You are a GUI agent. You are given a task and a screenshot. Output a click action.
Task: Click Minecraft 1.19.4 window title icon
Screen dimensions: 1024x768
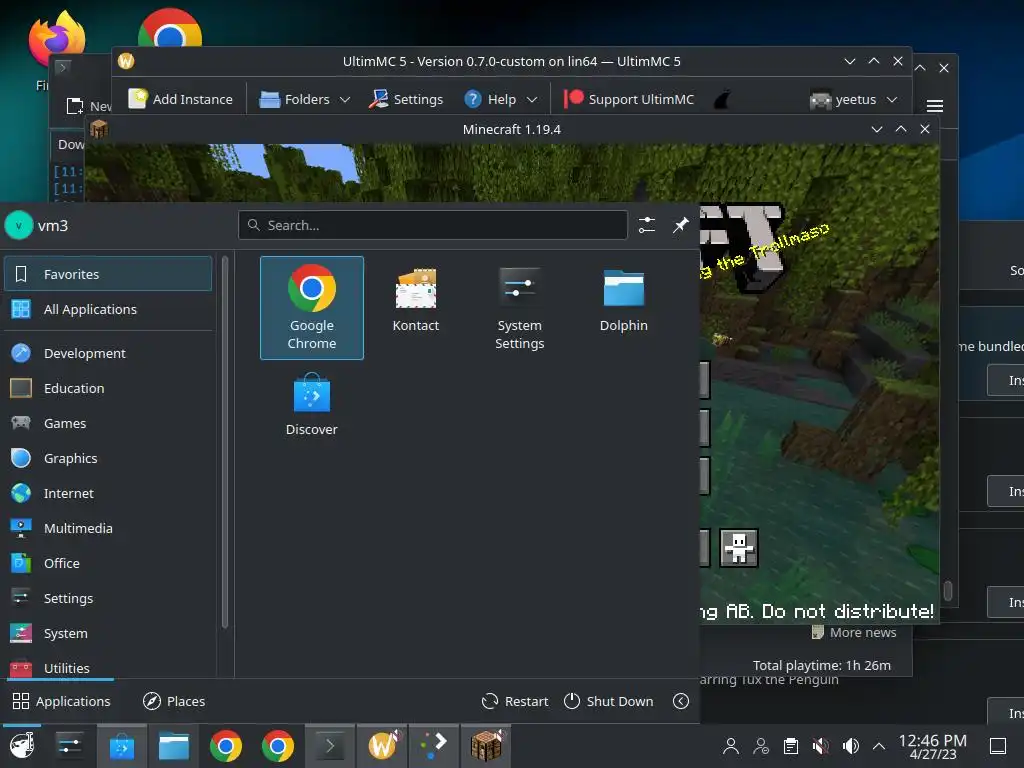(99, 129)
